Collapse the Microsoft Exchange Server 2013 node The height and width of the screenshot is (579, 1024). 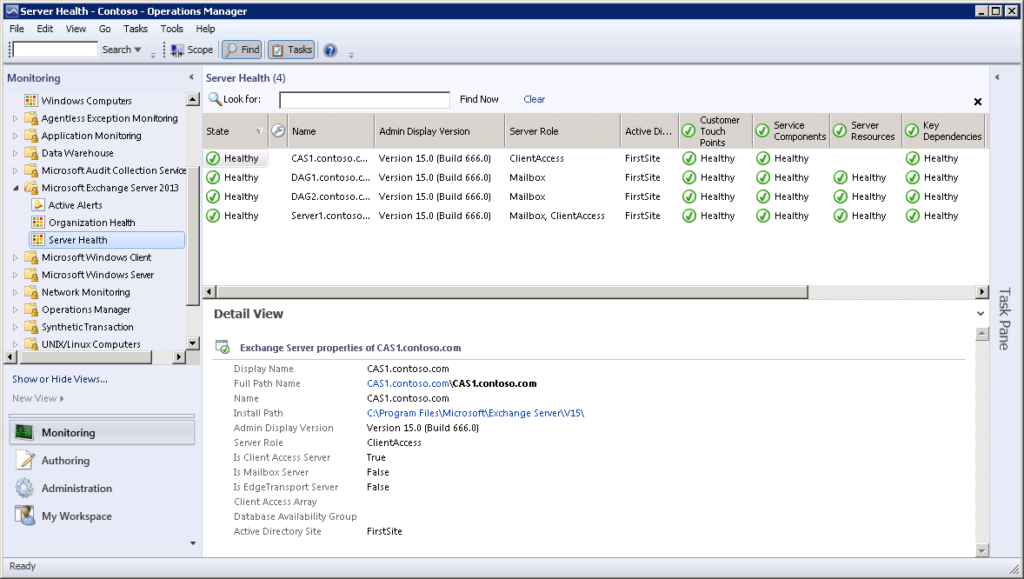15,188
